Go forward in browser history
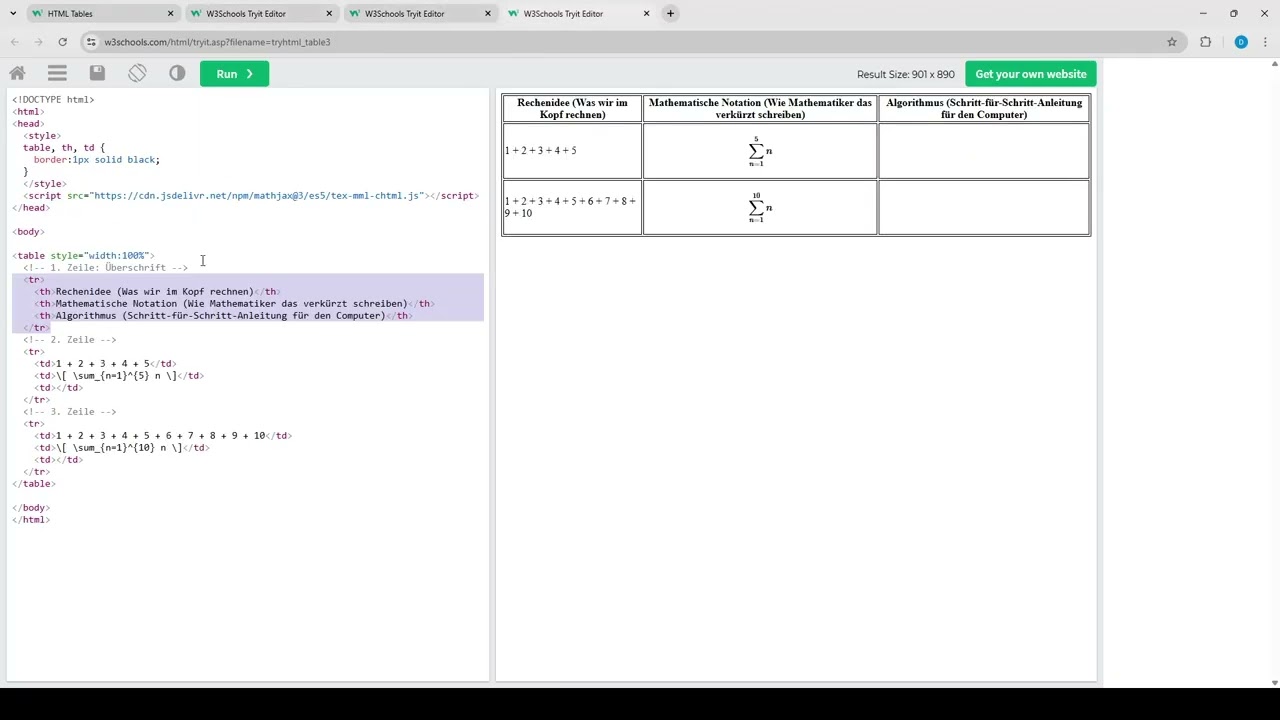 (38, 42)
